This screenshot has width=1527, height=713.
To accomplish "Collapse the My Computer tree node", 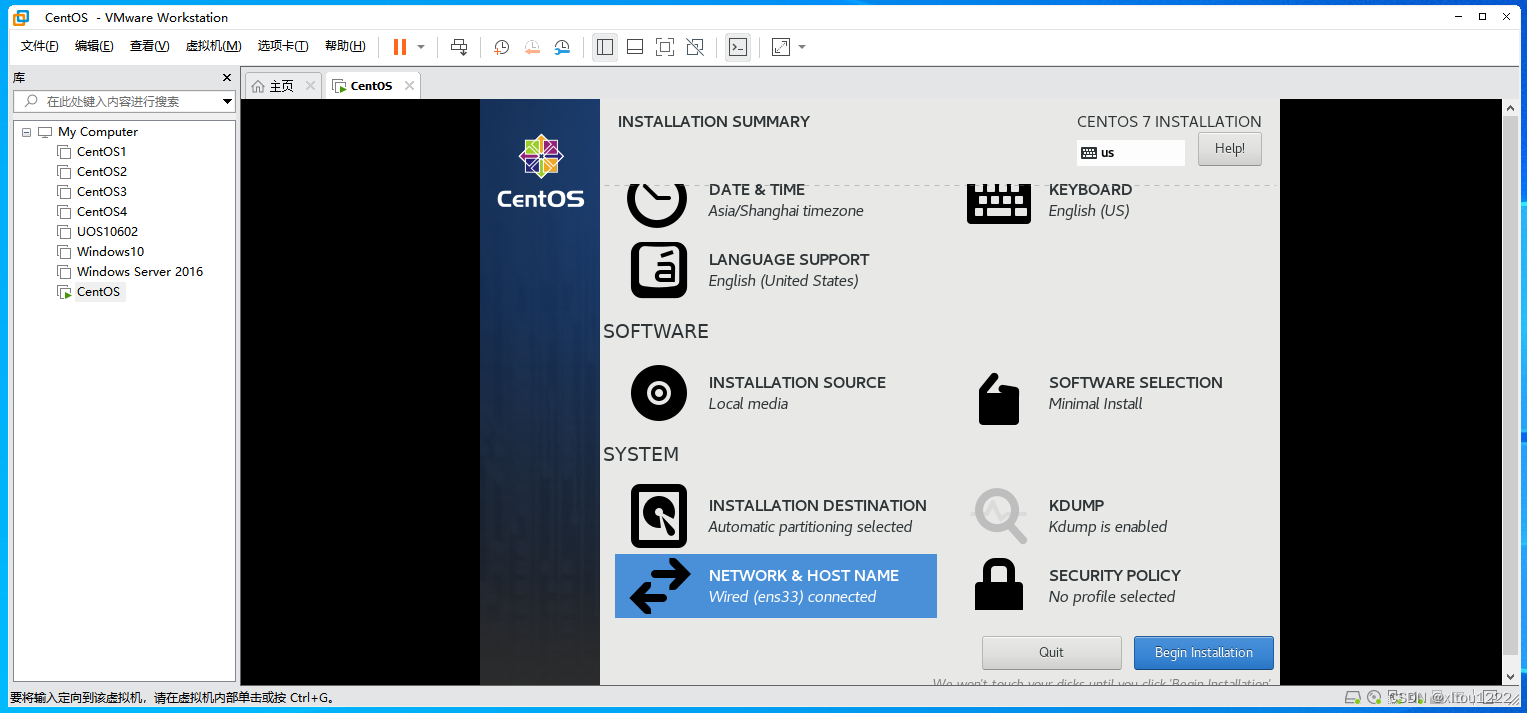I will point(26,132).
